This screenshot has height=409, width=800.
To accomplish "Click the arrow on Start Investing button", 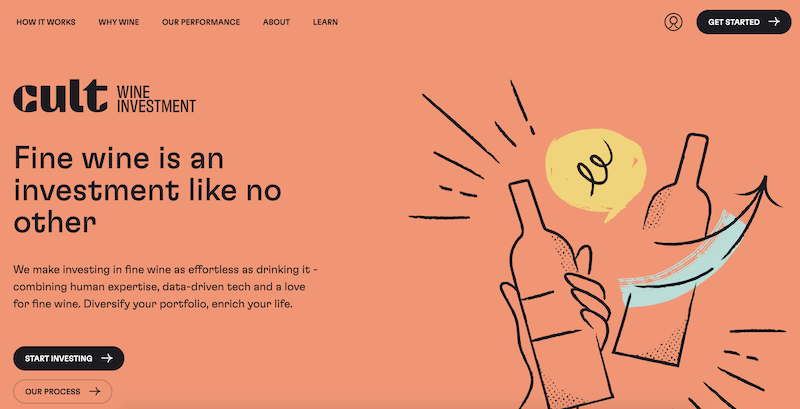I will point(107,358).
